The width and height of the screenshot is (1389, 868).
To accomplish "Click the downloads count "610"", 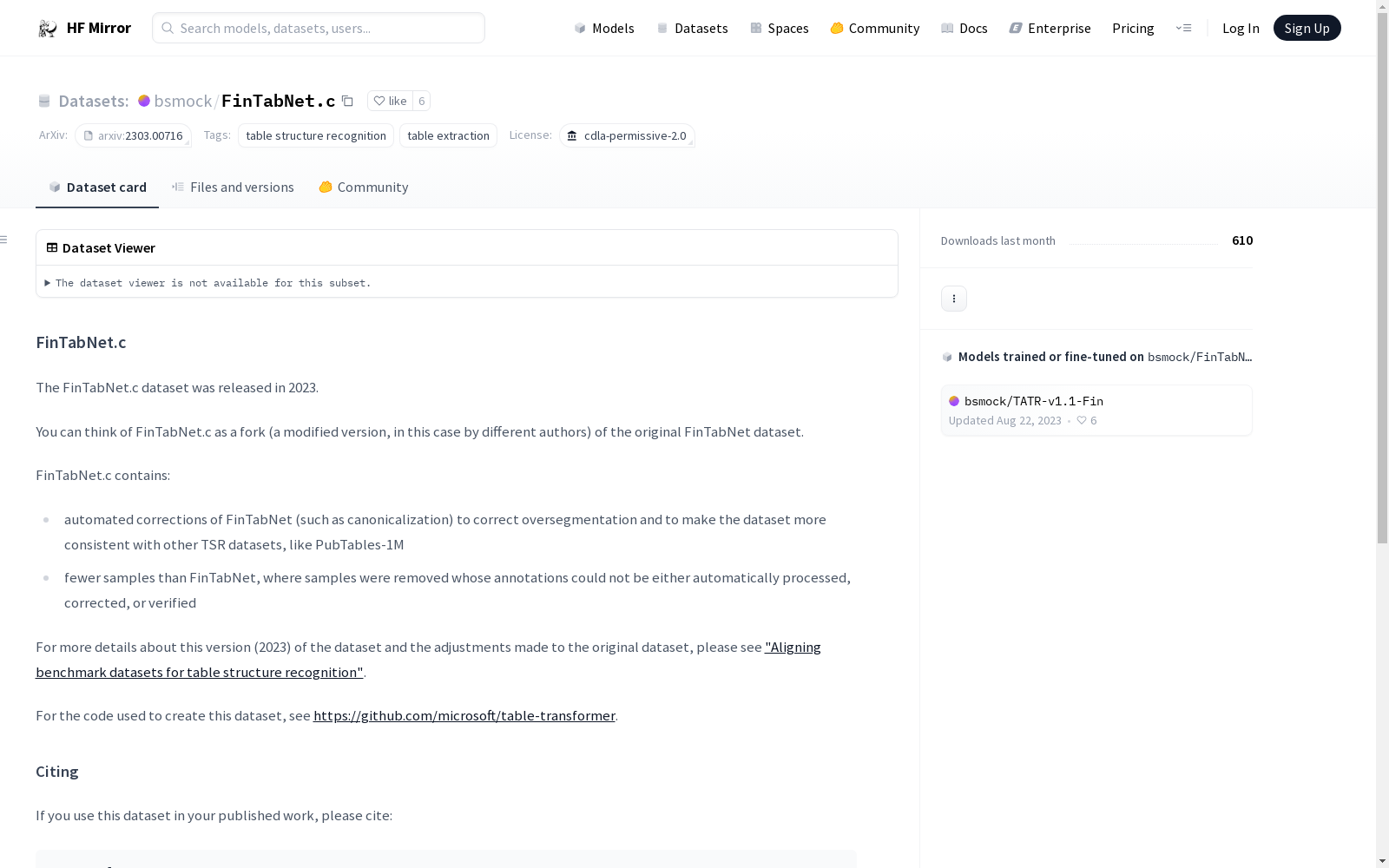I will point(1242,240).
